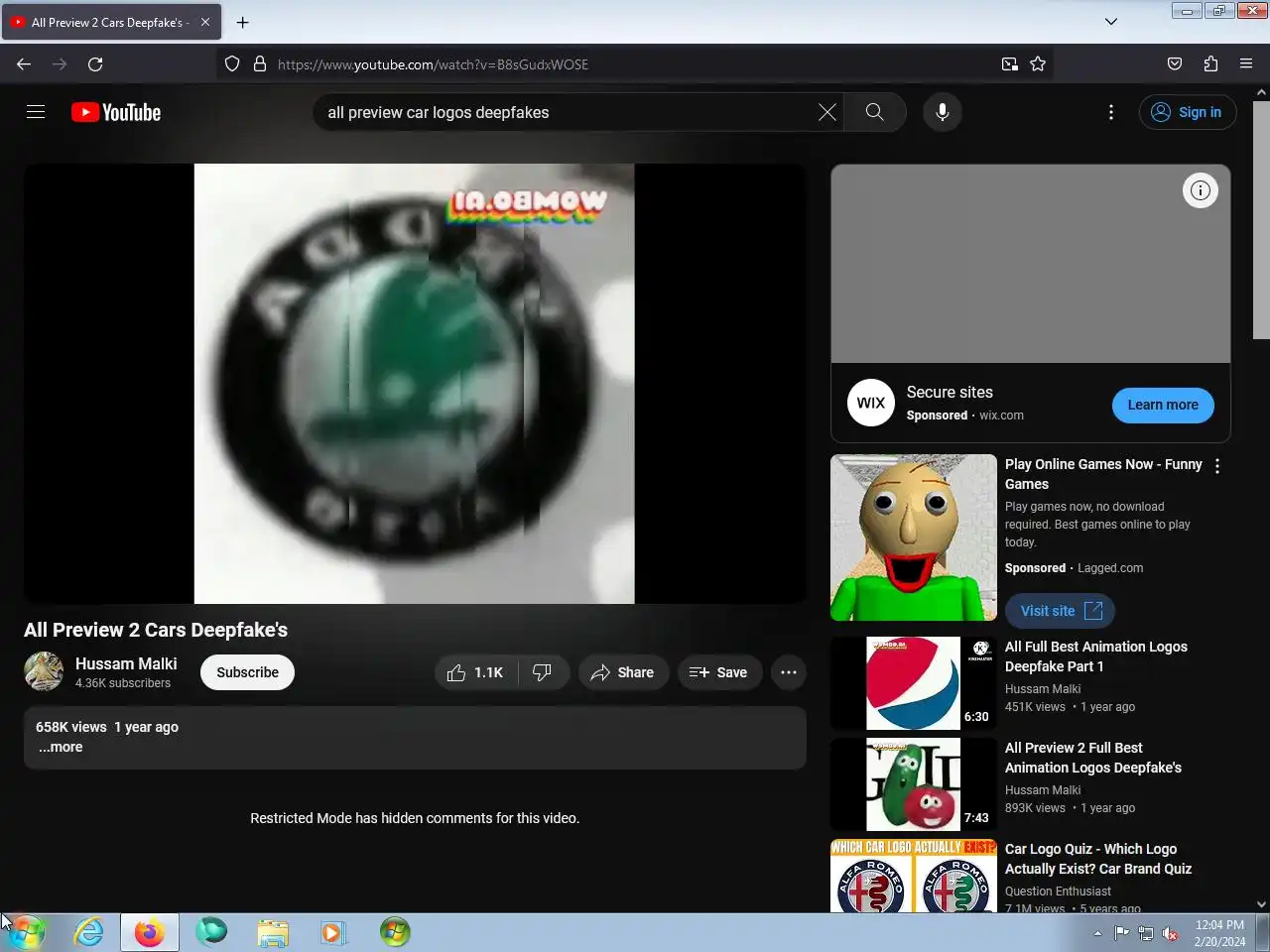This screenshot has height=952, width=1270.
Task: Click the search magnifier button
Action: tap(874, 112)
